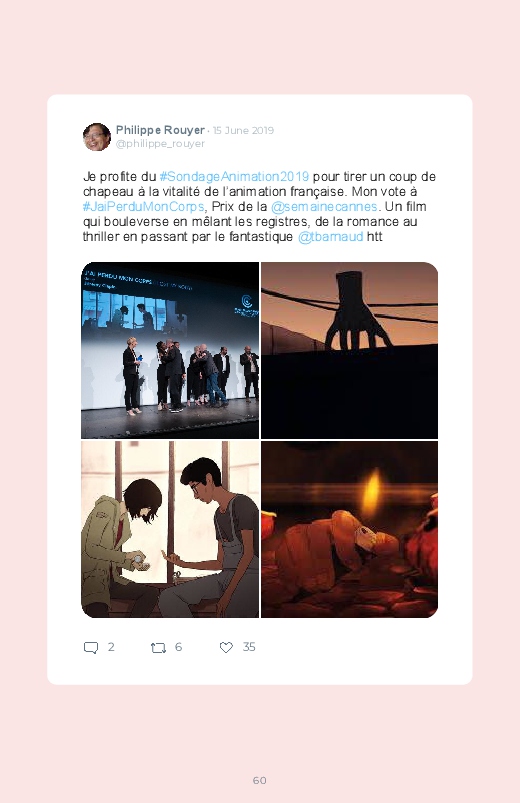Open the stage ceremony photo
The image size is (520, 803).
click(x=170, y=350)
